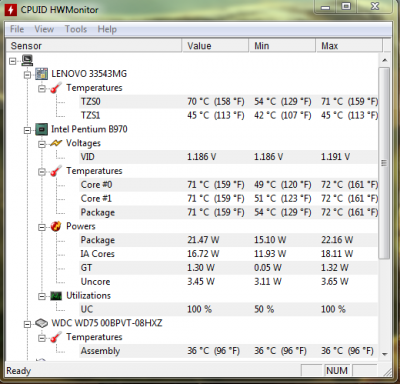
Task: Open the File menu
Action: tap(17, 29)
